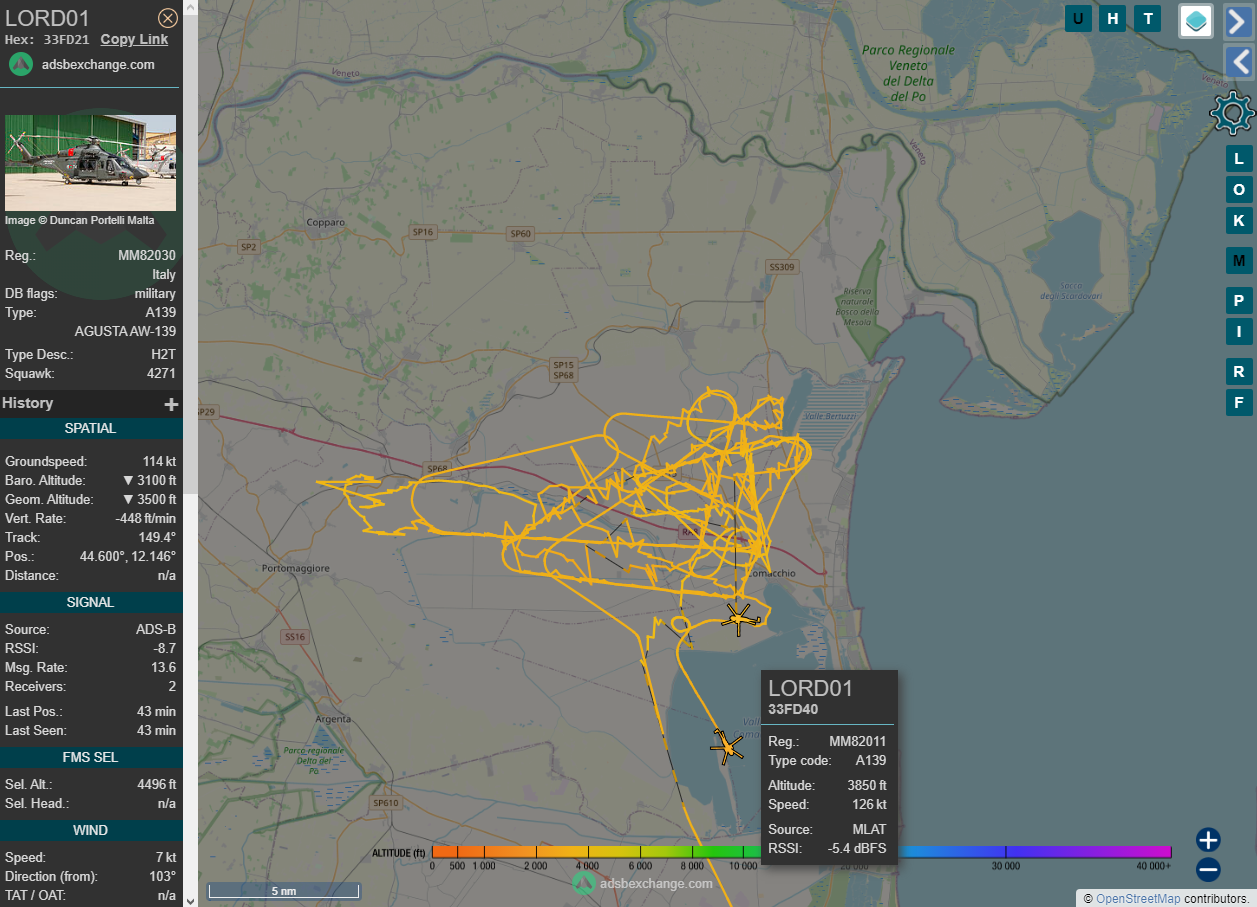Click the Copy Link link

coord(134,39)
